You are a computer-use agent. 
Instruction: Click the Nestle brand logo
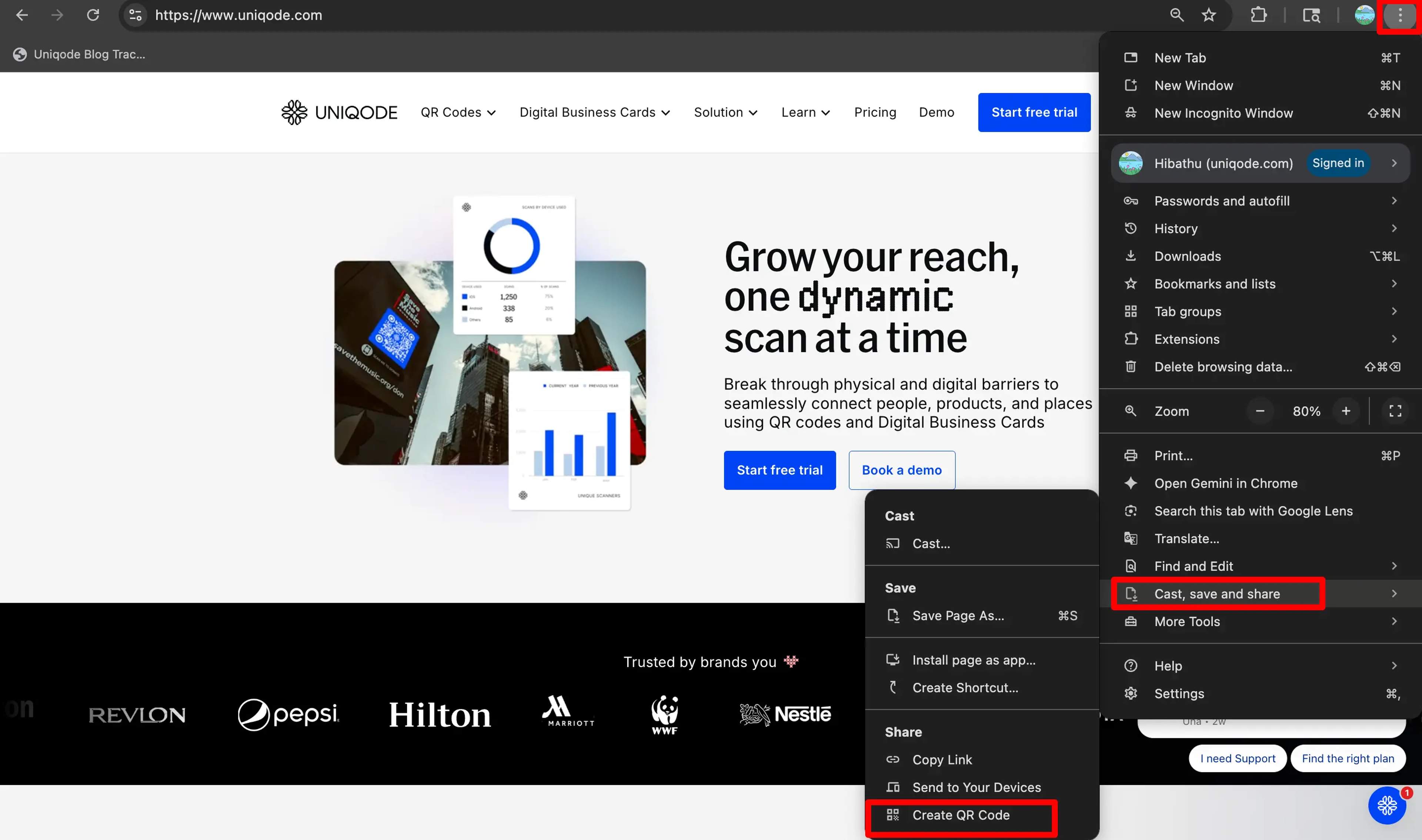[x=785, y=714]
